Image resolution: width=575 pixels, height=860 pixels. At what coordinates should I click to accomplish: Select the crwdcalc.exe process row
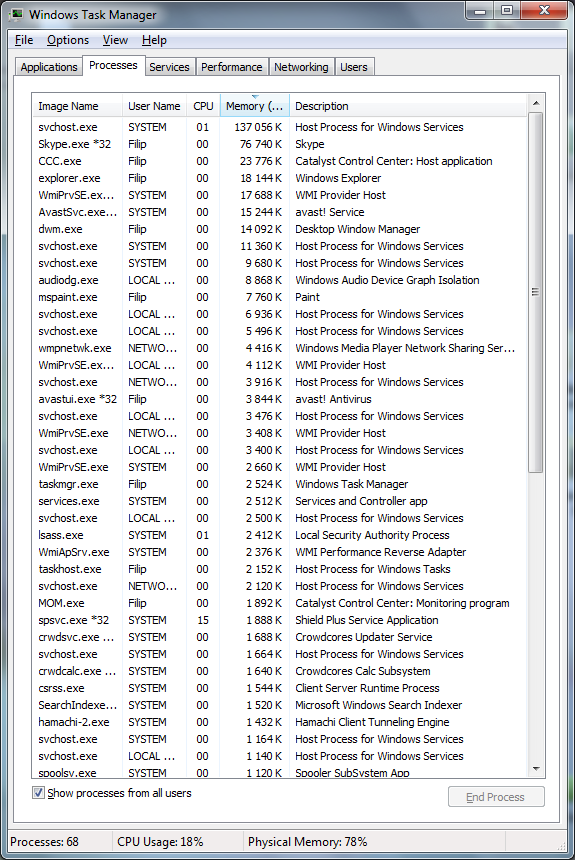click(280, 671)
